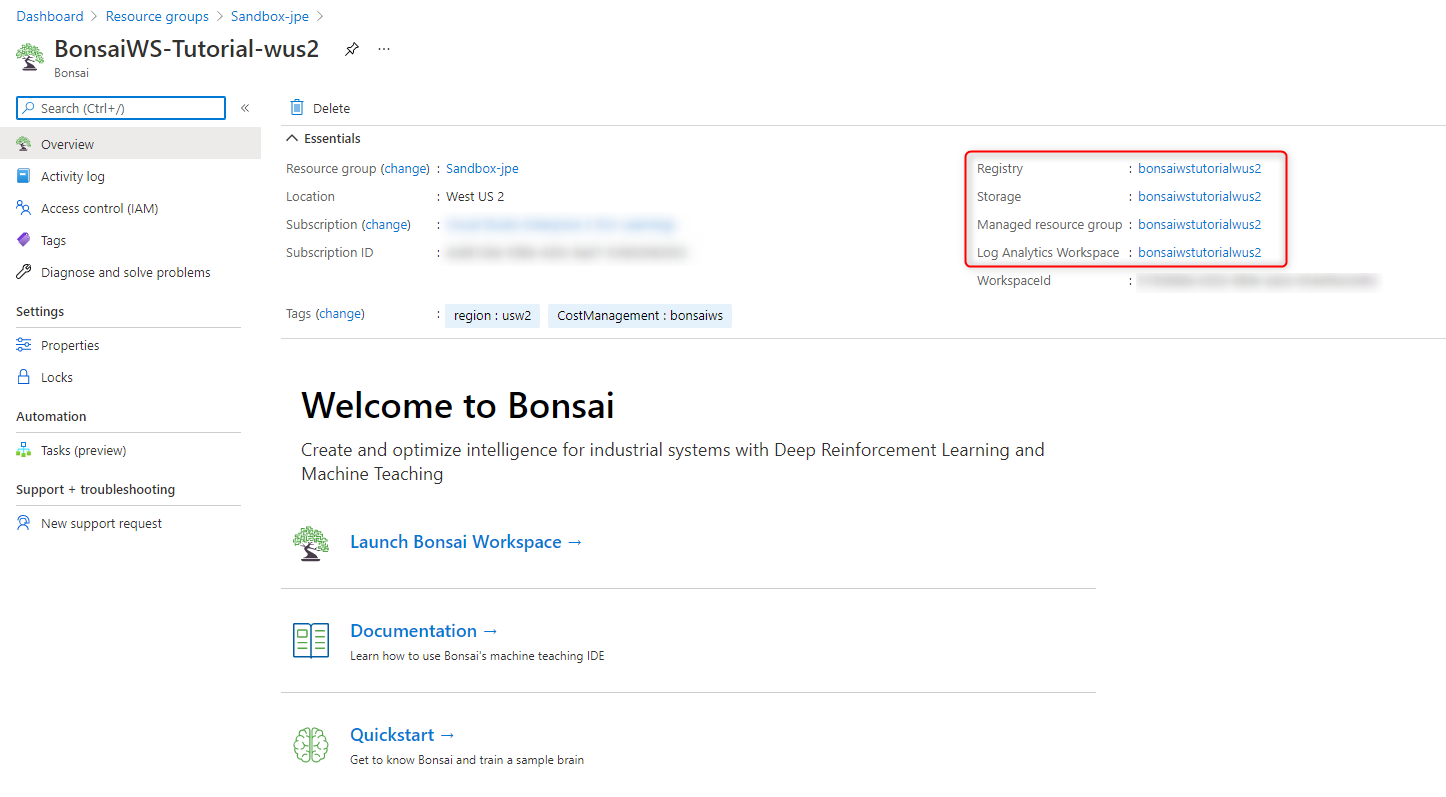Click the Bonsai tree icon beside Launch link
This screenshot has width=1446, height=797.
click(x=311, y=543)
